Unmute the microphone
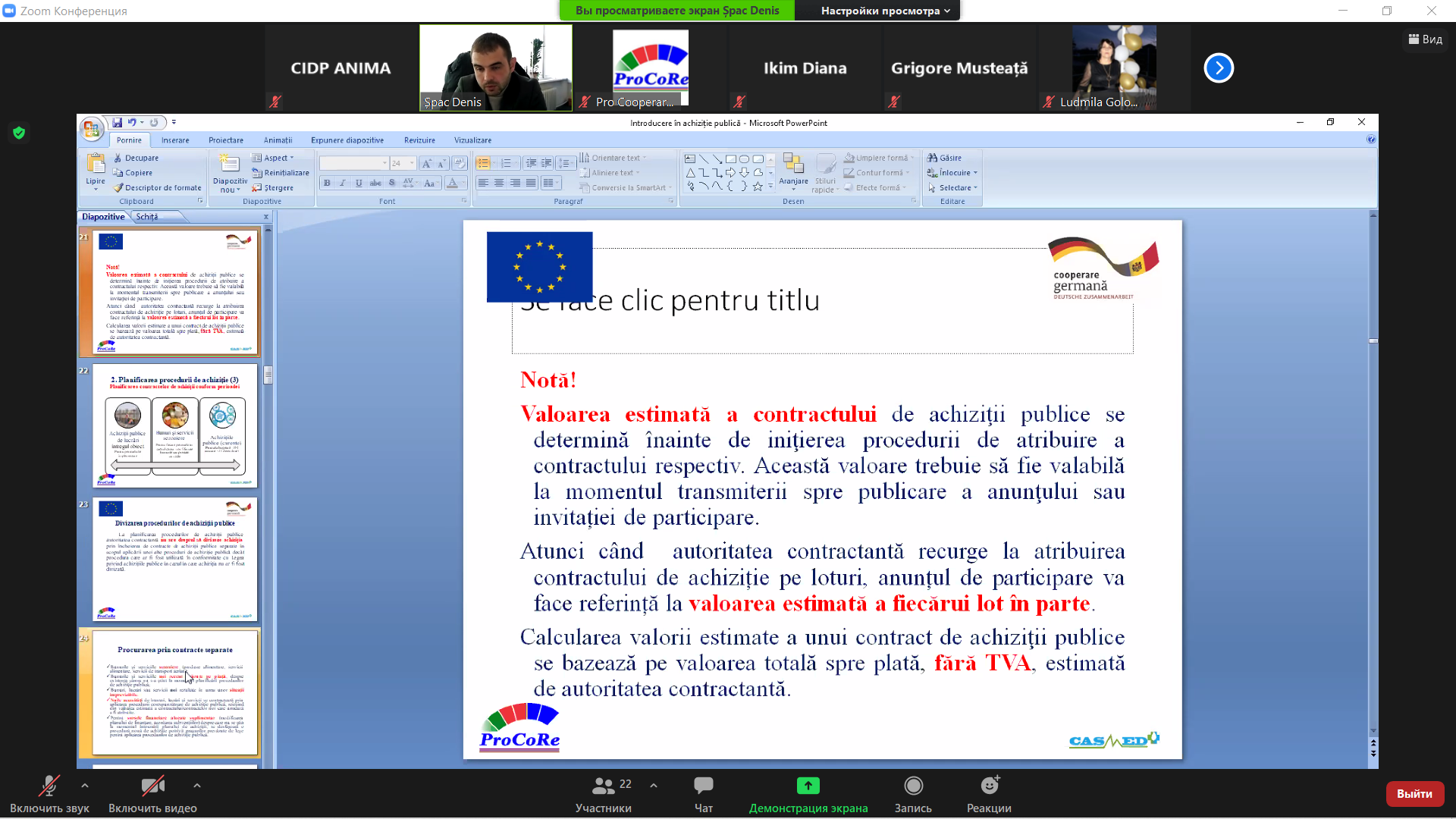1456x819 pixels. click(49, 786)
